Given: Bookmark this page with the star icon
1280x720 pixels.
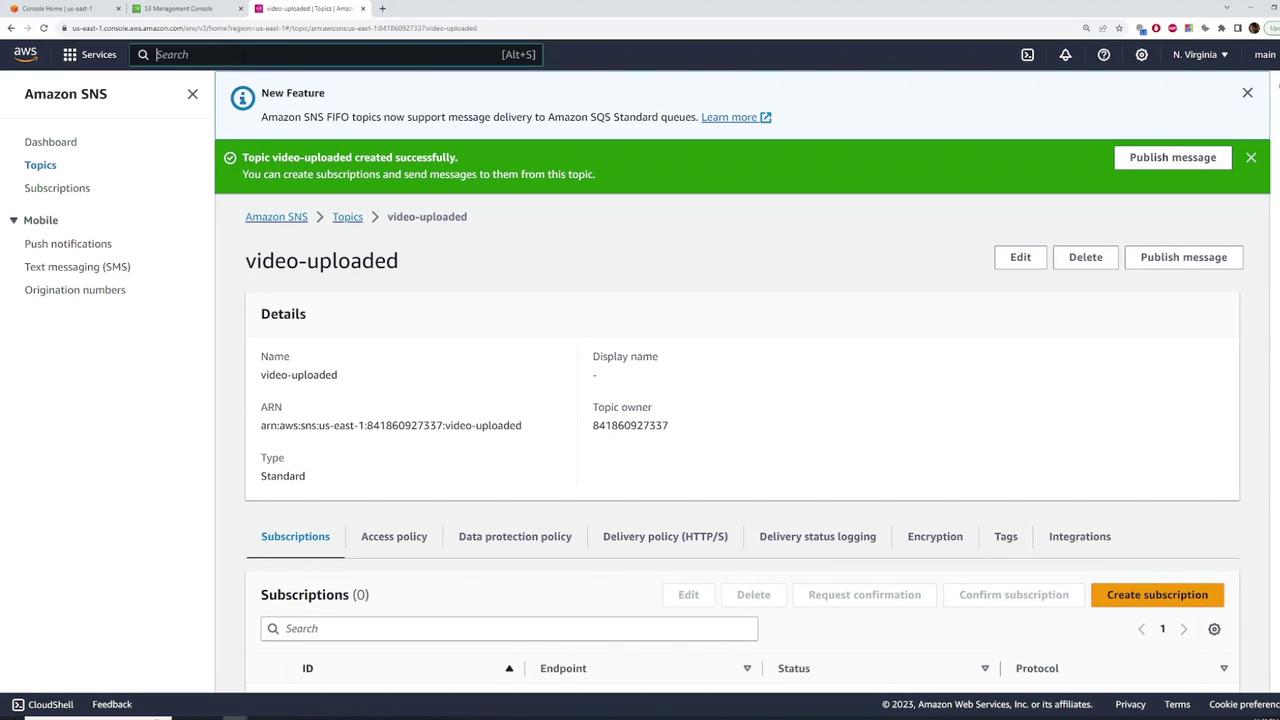Looking at the screenshot, I should 1119,28.
